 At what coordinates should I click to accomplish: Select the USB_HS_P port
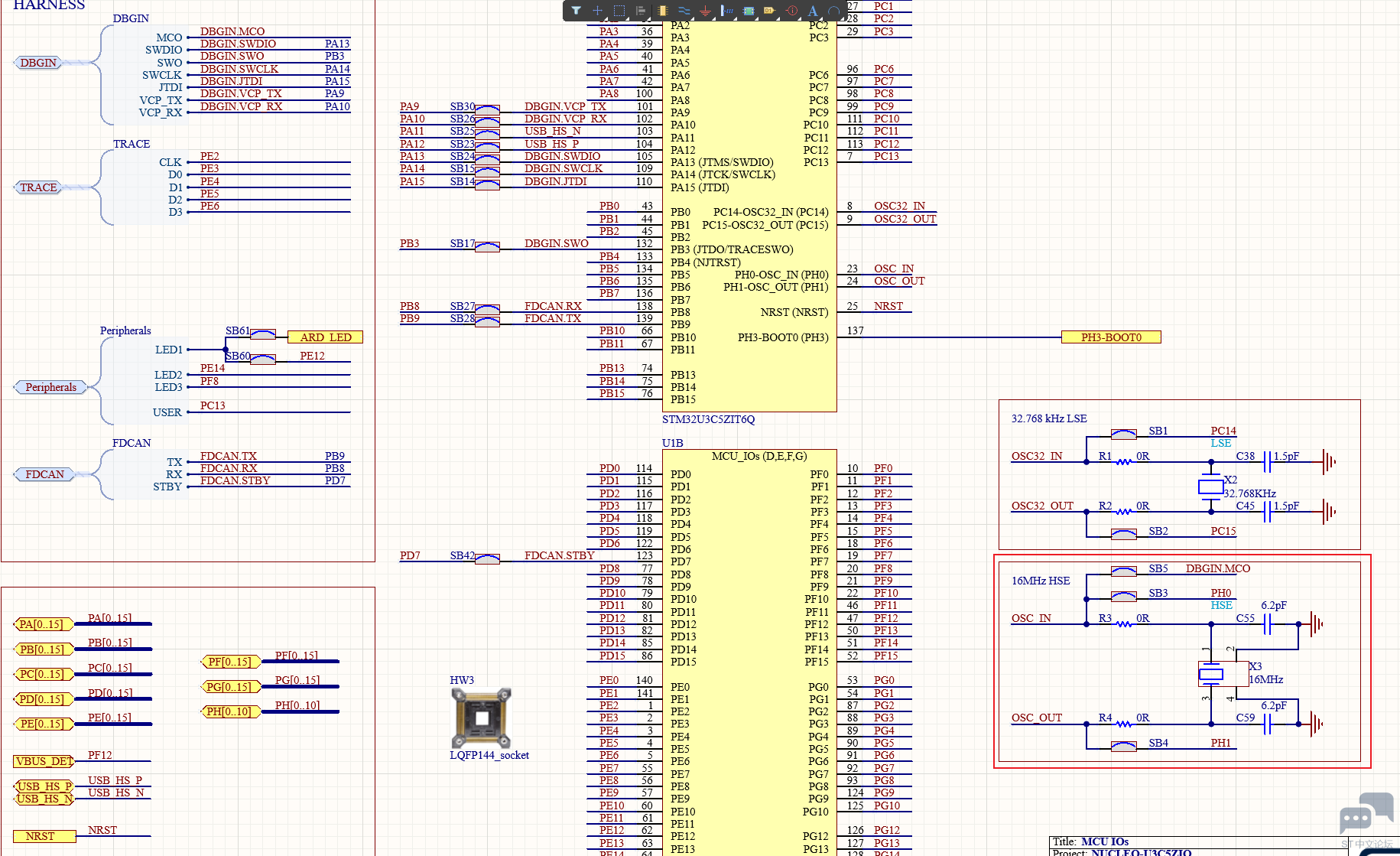point(44,786)
